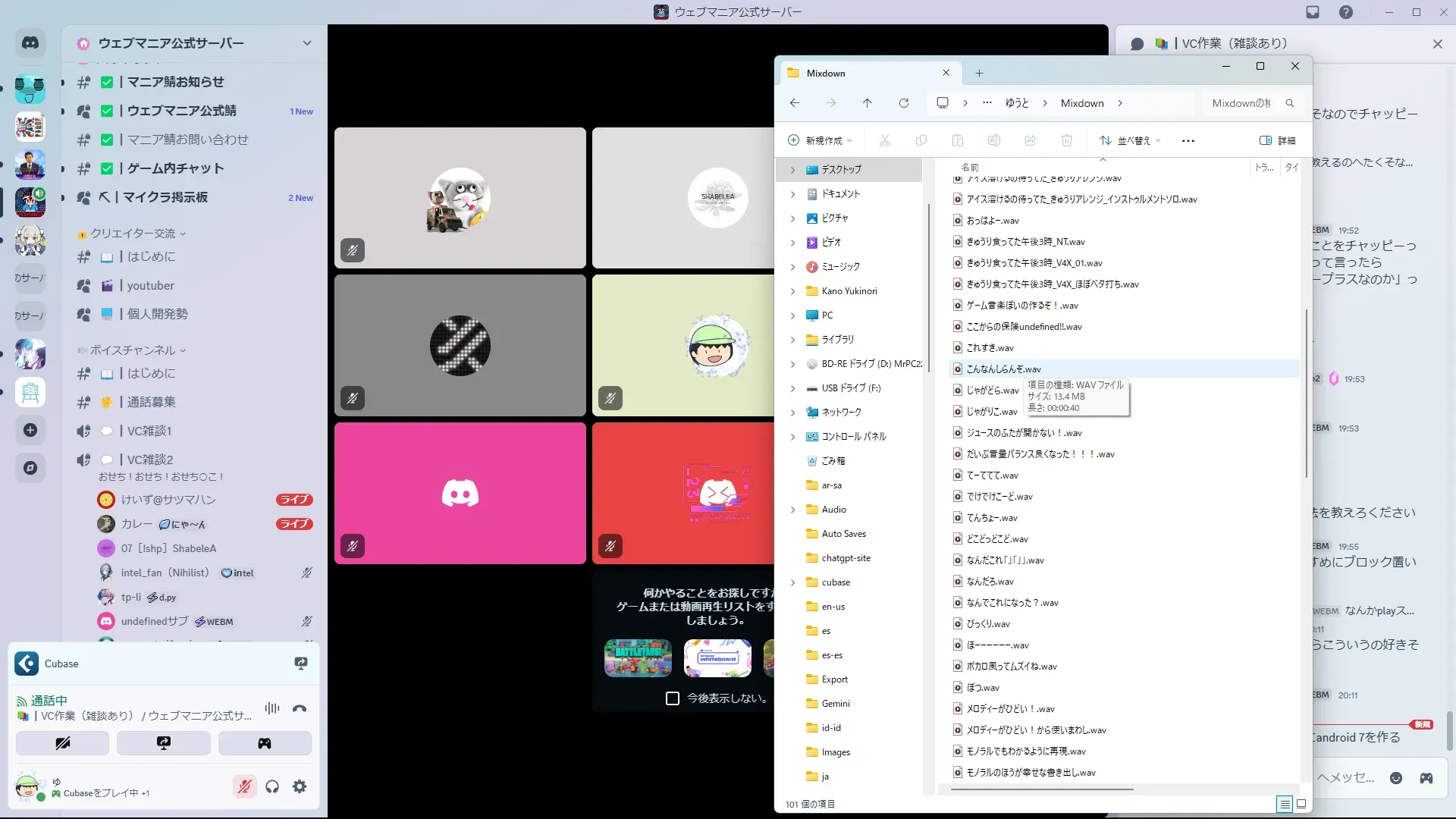Open the VC雑談1 voice channel

click(149, 431)
